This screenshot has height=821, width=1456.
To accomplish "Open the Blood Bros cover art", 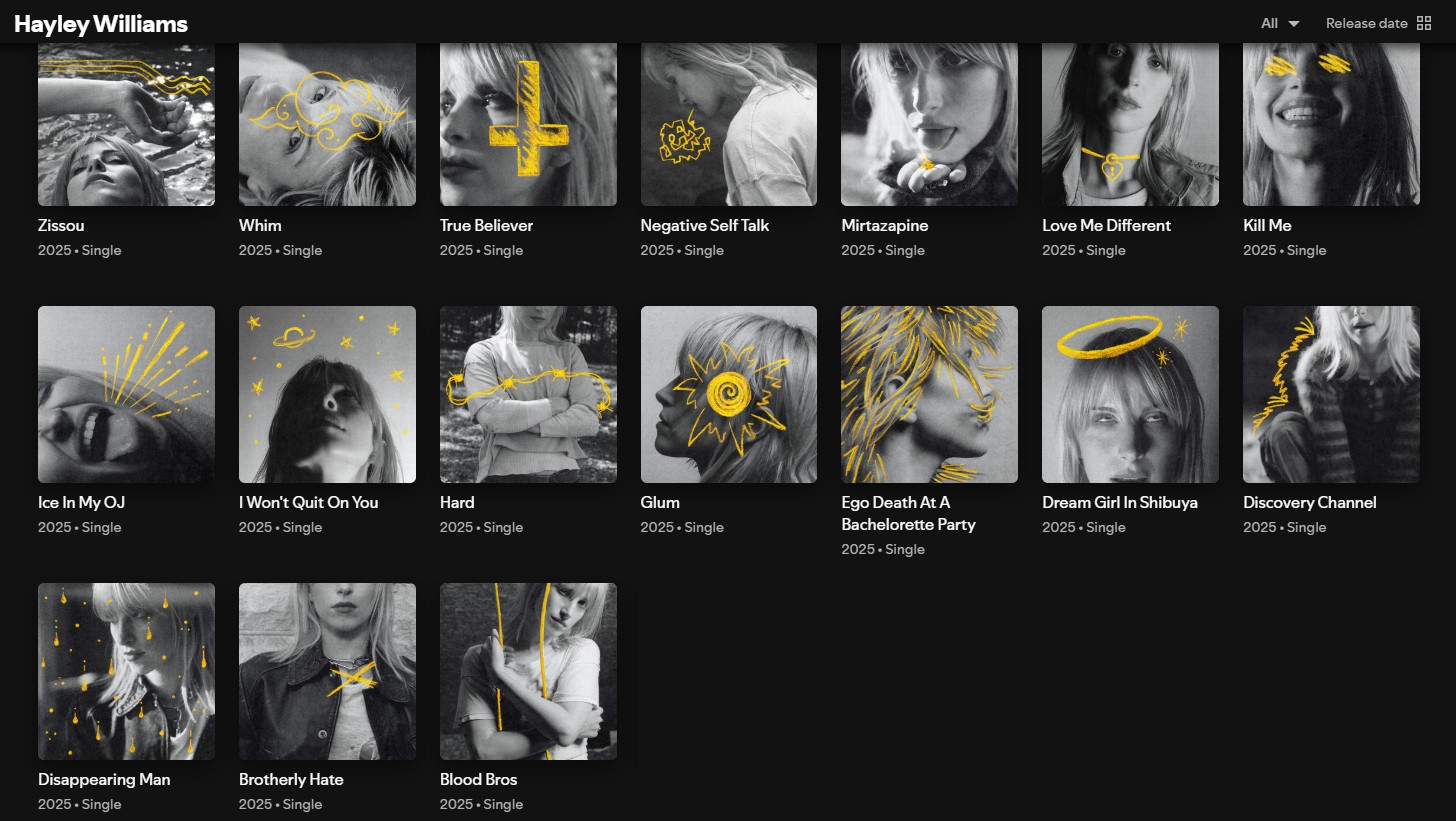I will tap(528, 671).
